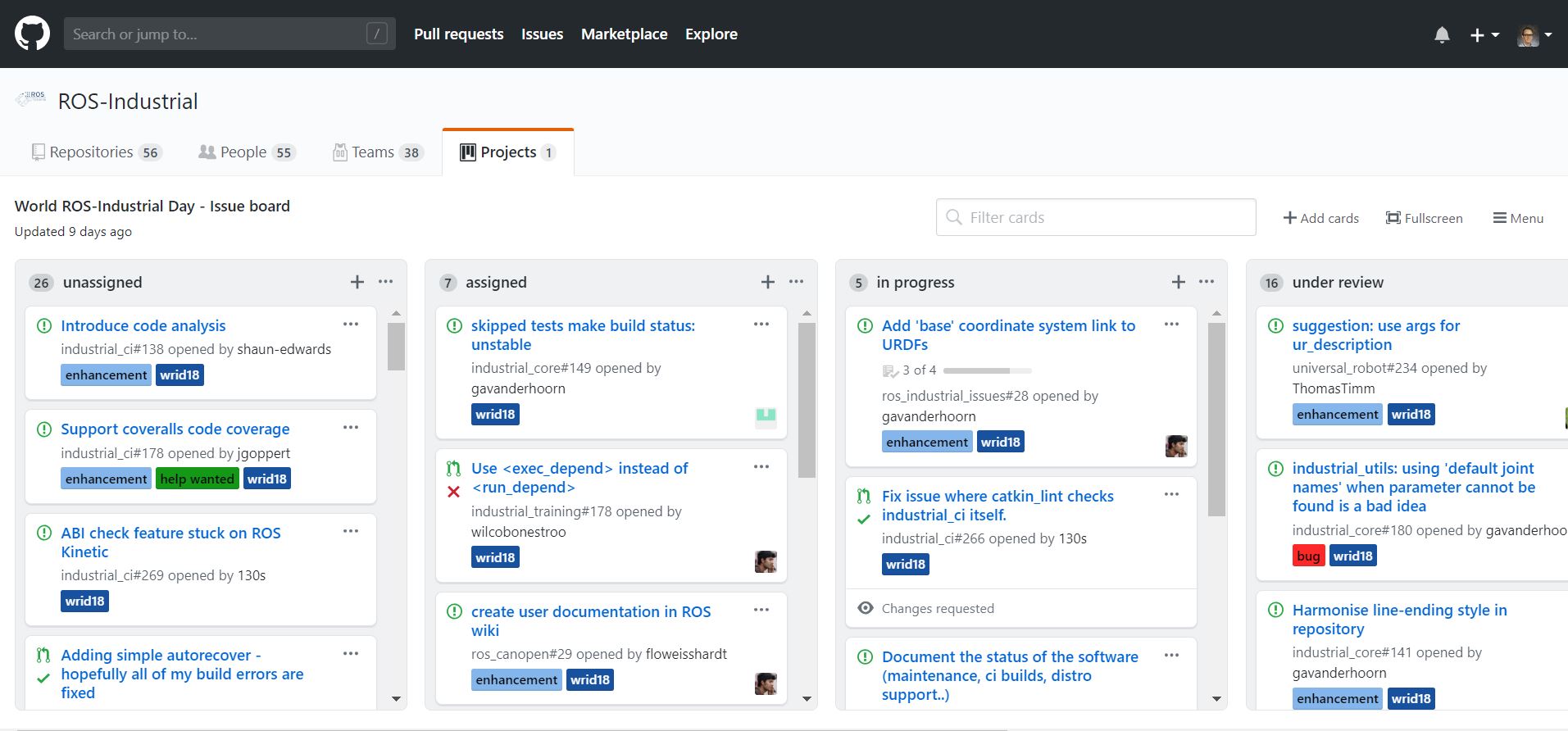Open options for Add 'base' coordinate system card
The width and height of the screenshot is (1568, 731).
pos(1172,324)
